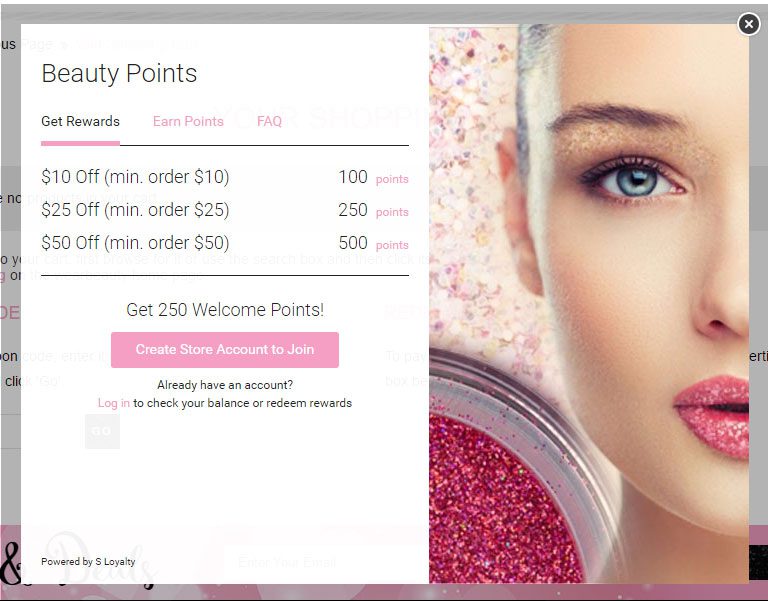
Task: Click Create Store Account to Join
Action: pos(225,350)
